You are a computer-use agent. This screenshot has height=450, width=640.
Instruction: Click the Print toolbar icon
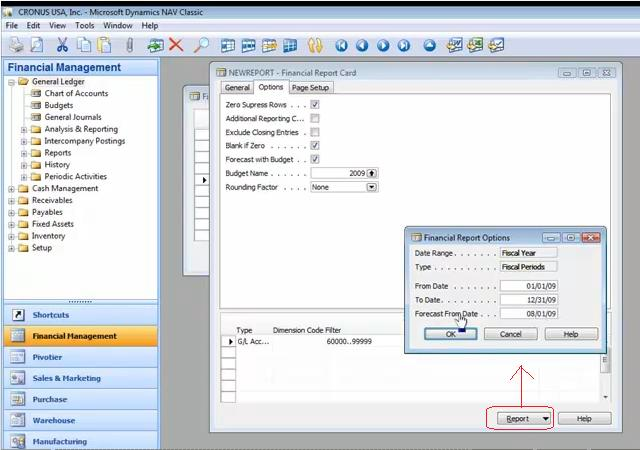tap(16, 45)
